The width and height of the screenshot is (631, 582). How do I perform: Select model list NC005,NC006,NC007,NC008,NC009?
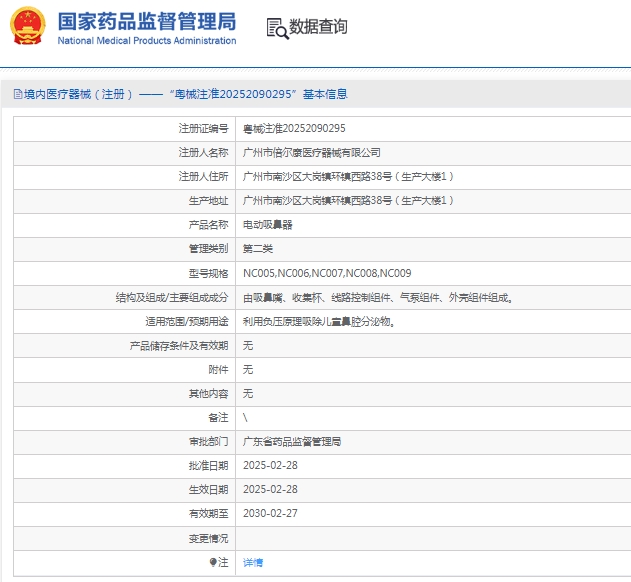pos(327,273)
